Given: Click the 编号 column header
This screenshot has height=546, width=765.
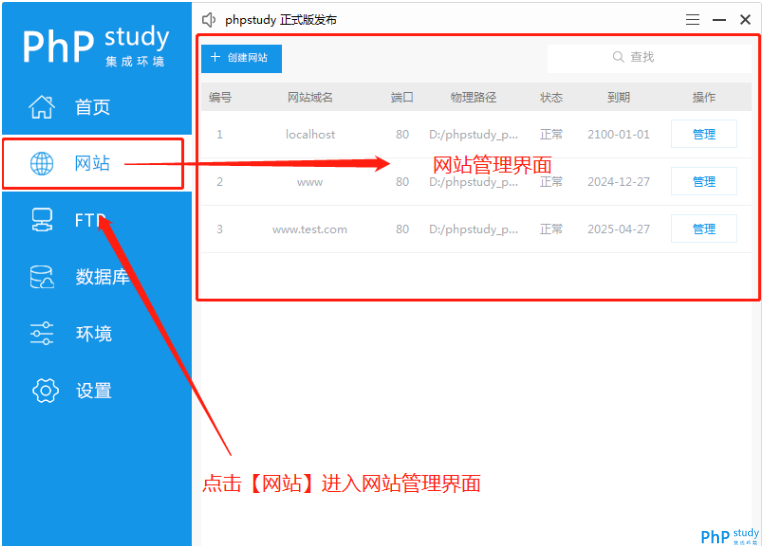Looking at the screenshot, I should click(220, 97).
